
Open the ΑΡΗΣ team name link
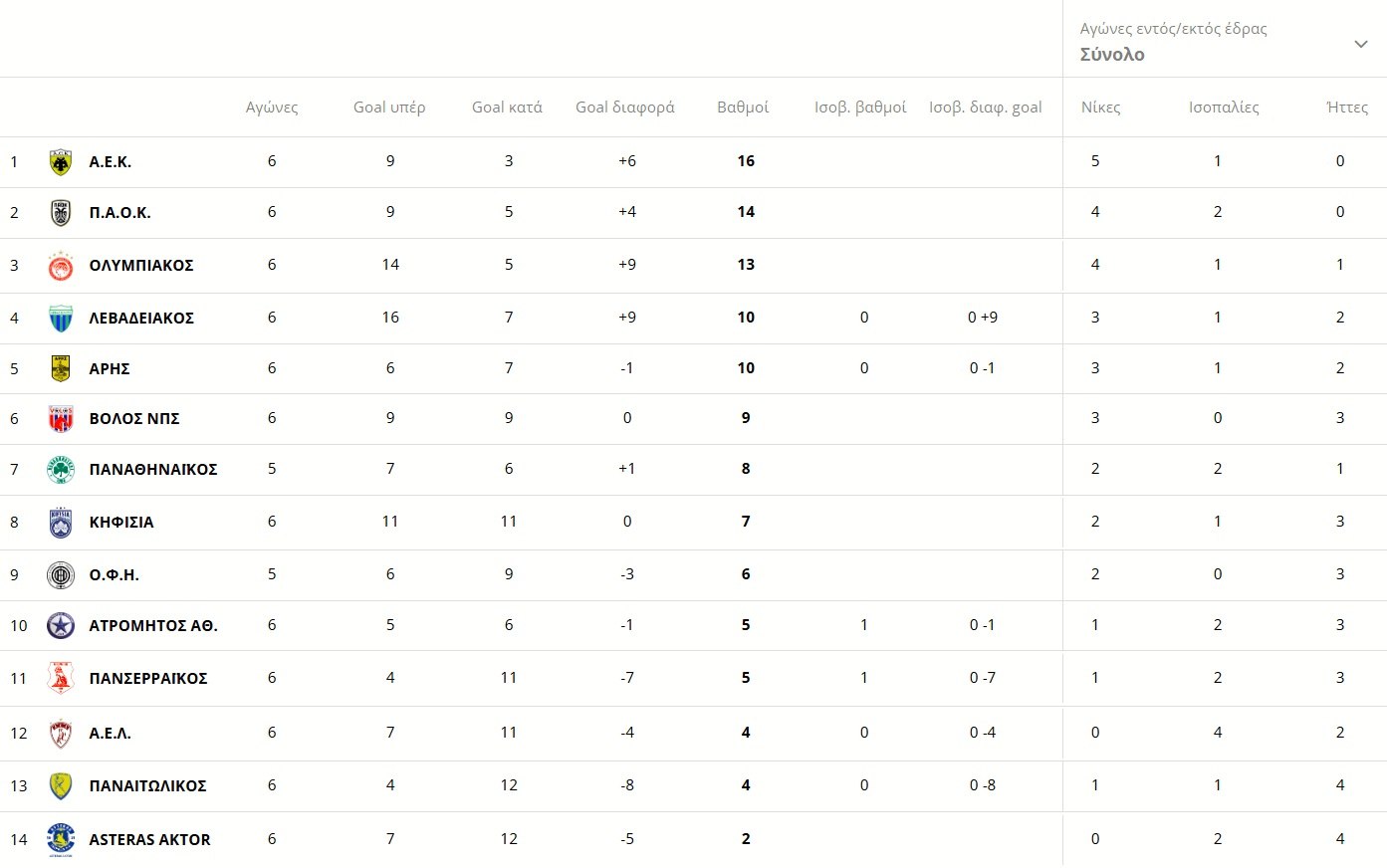(110, 369)
